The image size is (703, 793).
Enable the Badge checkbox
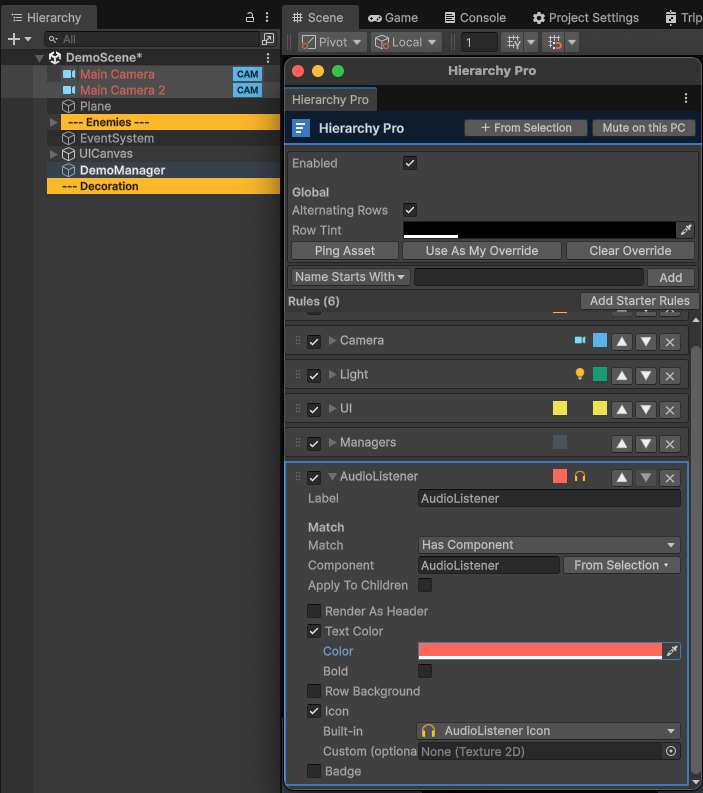coord(314,771)
